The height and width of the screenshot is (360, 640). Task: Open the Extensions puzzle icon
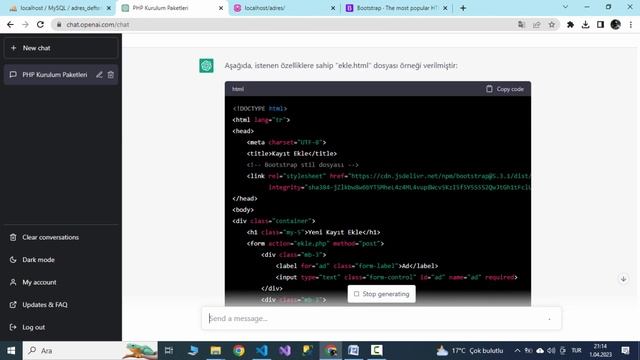[570, 24]
